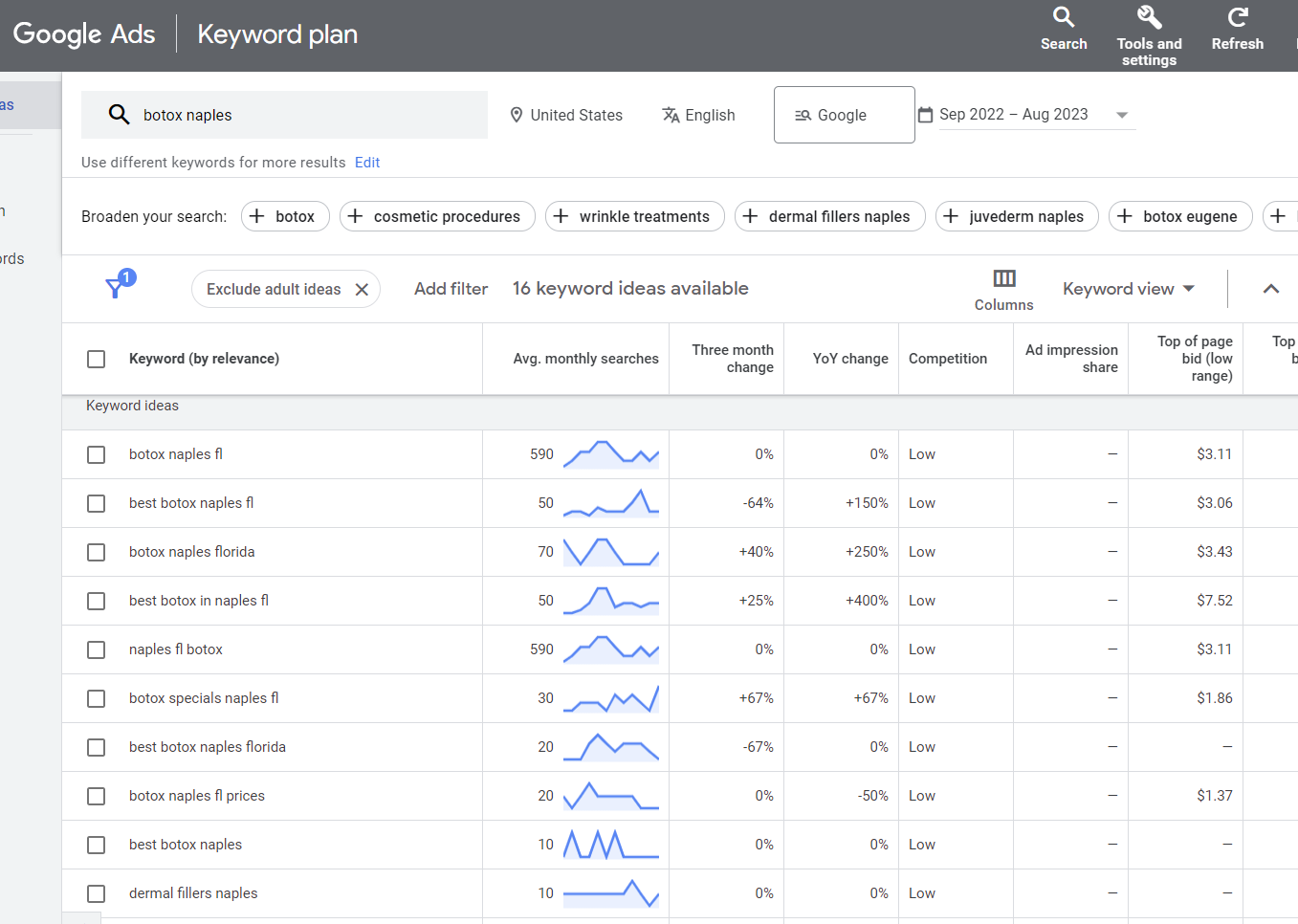The height and width of the screenshot is (924, 1298).
Task: Check the best botox in naples fl row
Action: coord(96,601)
